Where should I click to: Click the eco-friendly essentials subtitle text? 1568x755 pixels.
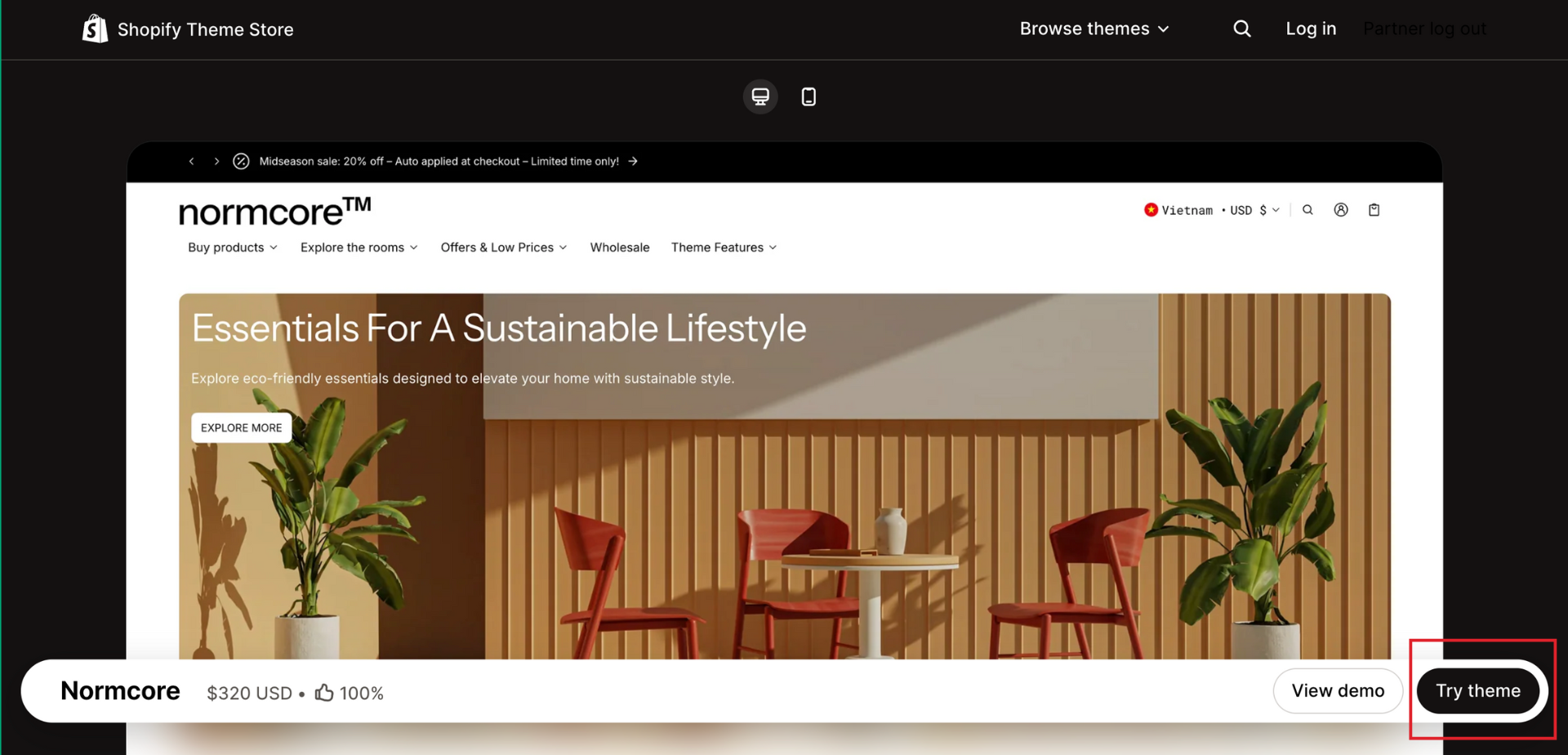tap(463, 378)
